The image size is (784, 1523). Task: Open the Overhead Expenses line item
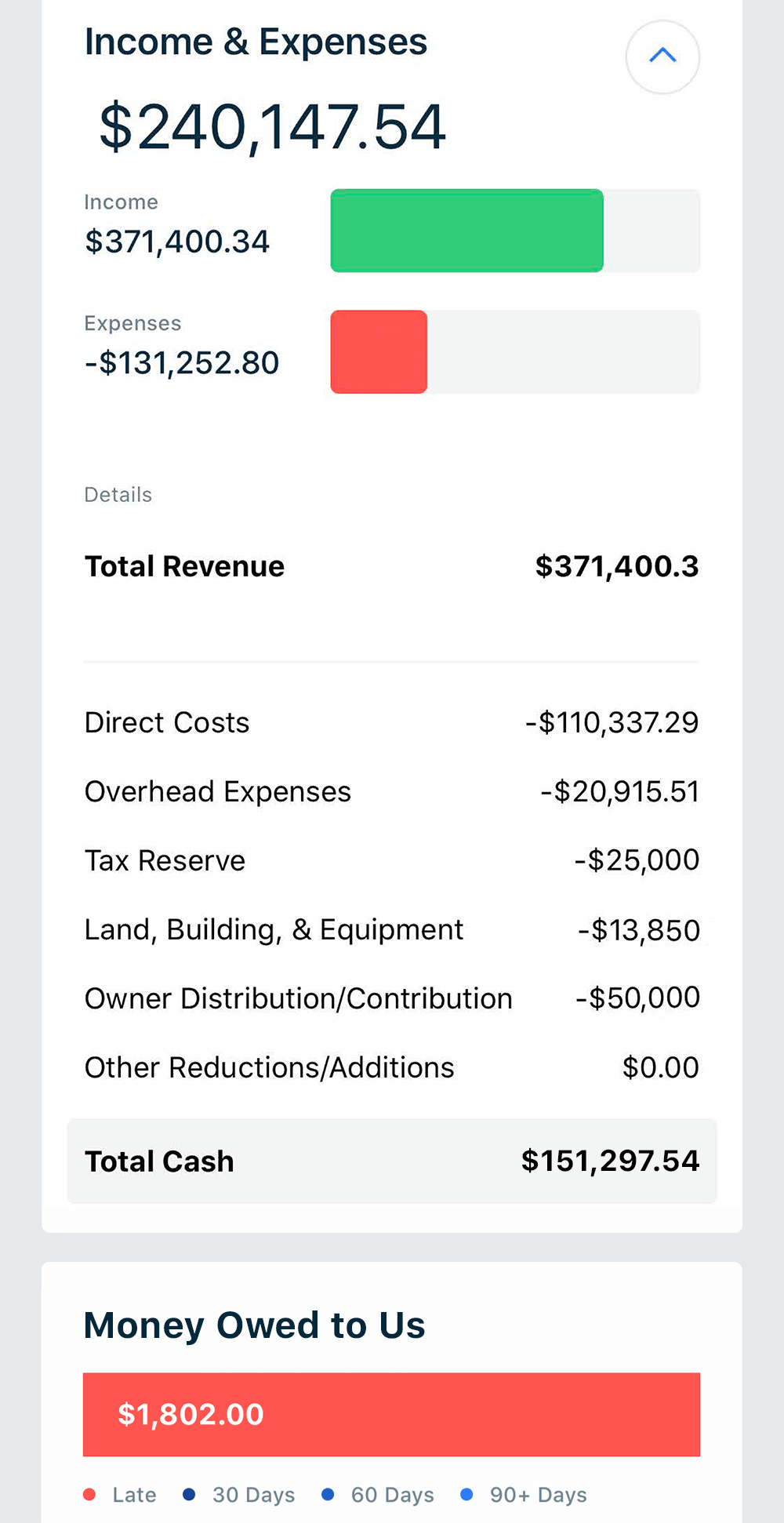point(391,791)
